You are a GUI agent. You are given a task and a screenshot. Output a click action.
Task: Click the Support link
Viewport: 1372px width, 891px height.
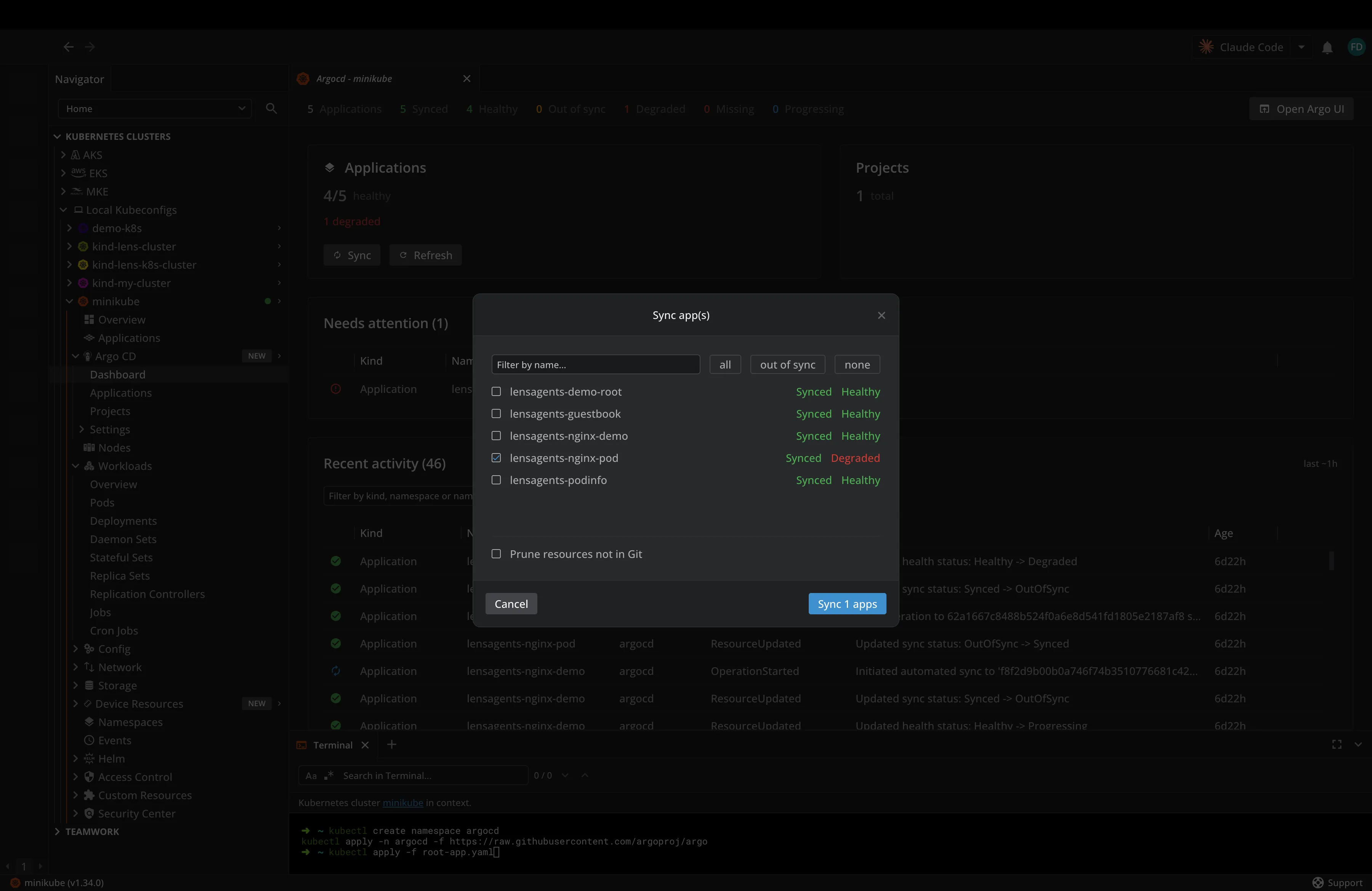pyautogui.click(x=1337, y=882)
